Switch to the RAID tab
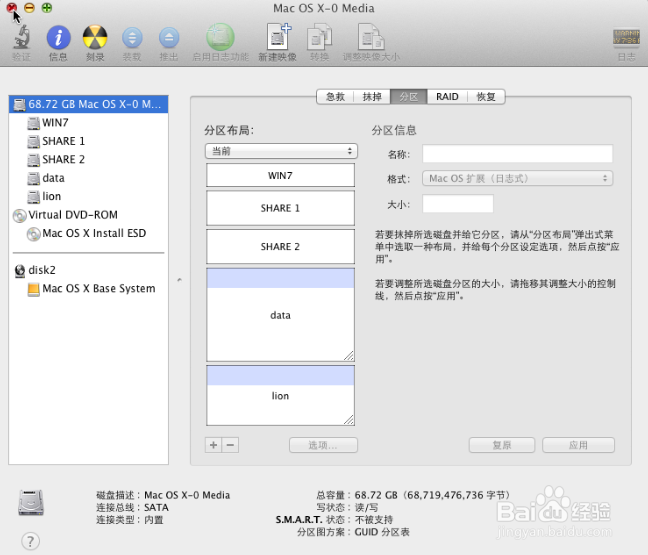The height and width of the screenshot is (555, 648). tap(447, 97)
